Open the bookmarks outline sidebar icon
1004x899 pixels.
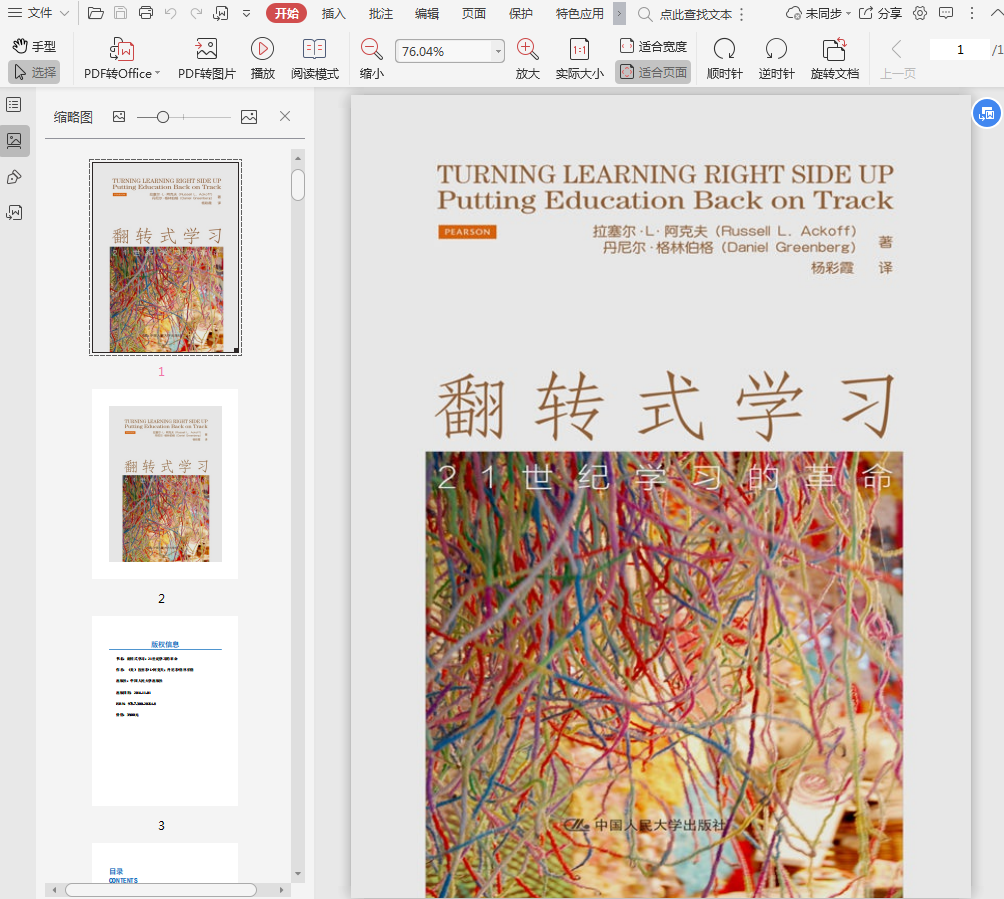14,105
